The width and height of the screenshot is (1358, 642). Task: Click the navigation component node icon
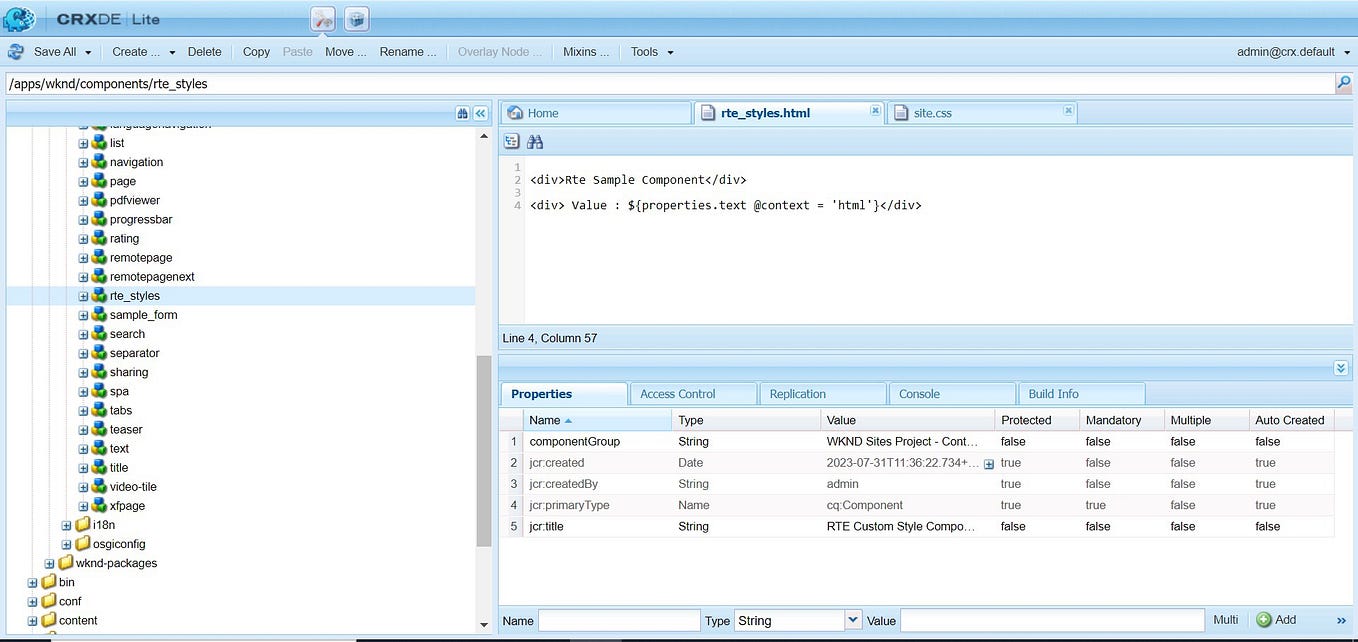[99, 162]
